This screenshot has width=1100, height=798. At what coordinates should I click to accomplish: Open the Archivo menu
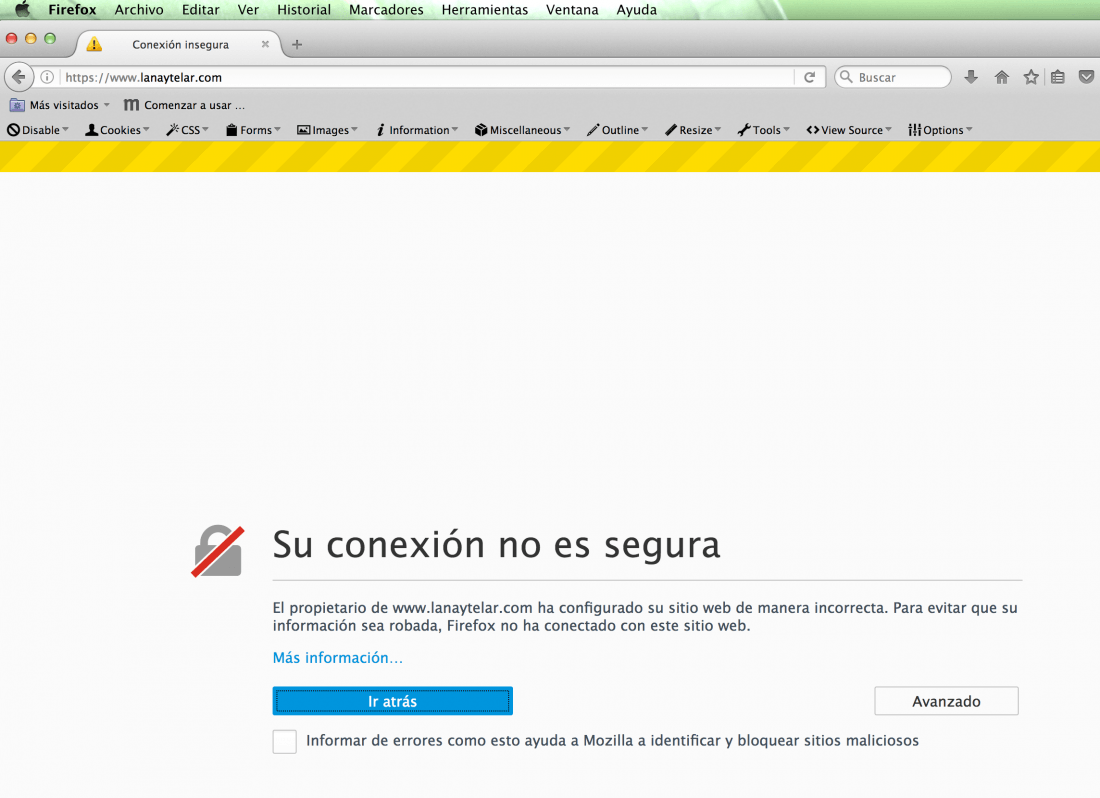(139, 10)
